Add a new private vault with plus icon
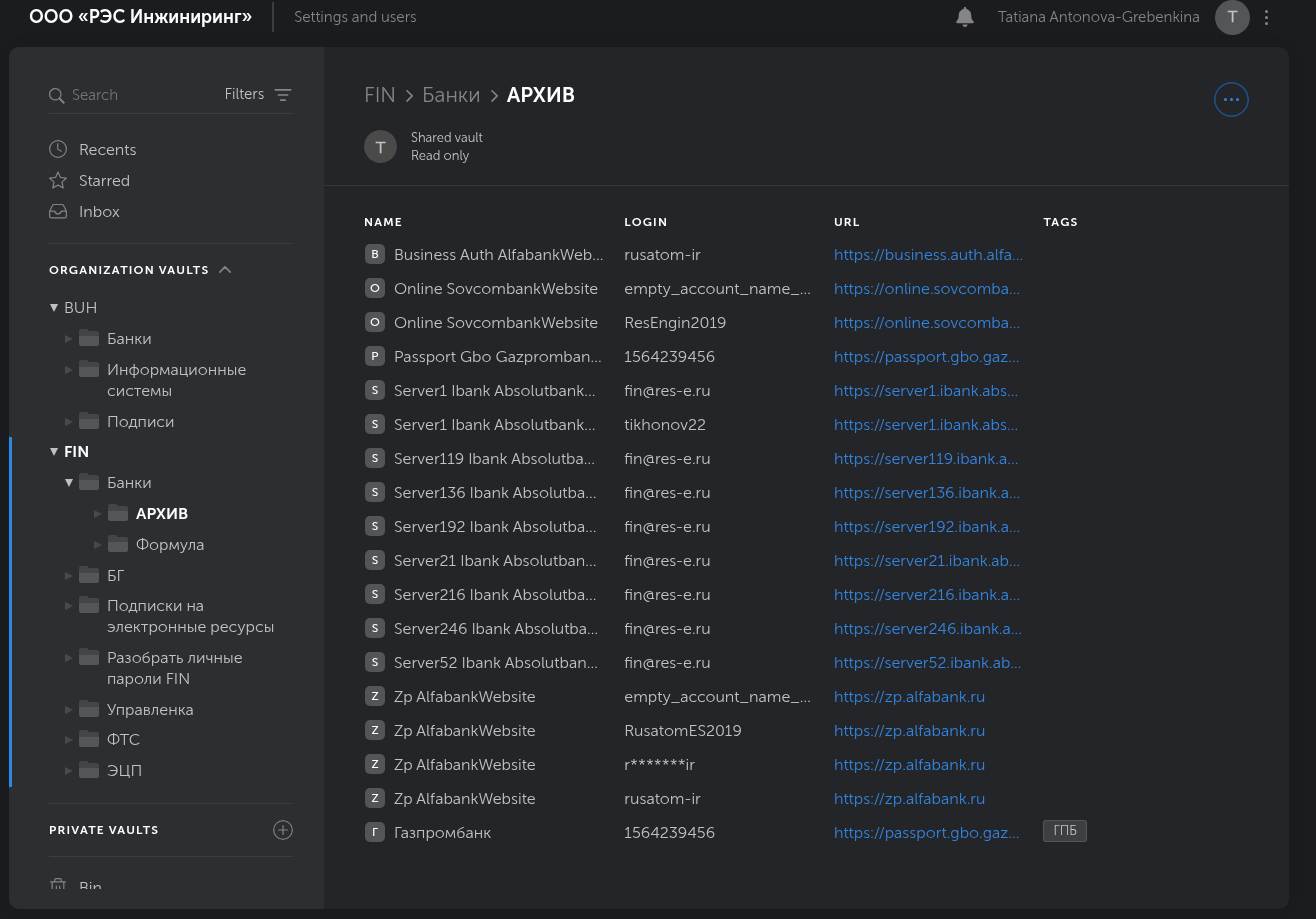The width and height of the screenshot is (1316, 919). (283, 830)
